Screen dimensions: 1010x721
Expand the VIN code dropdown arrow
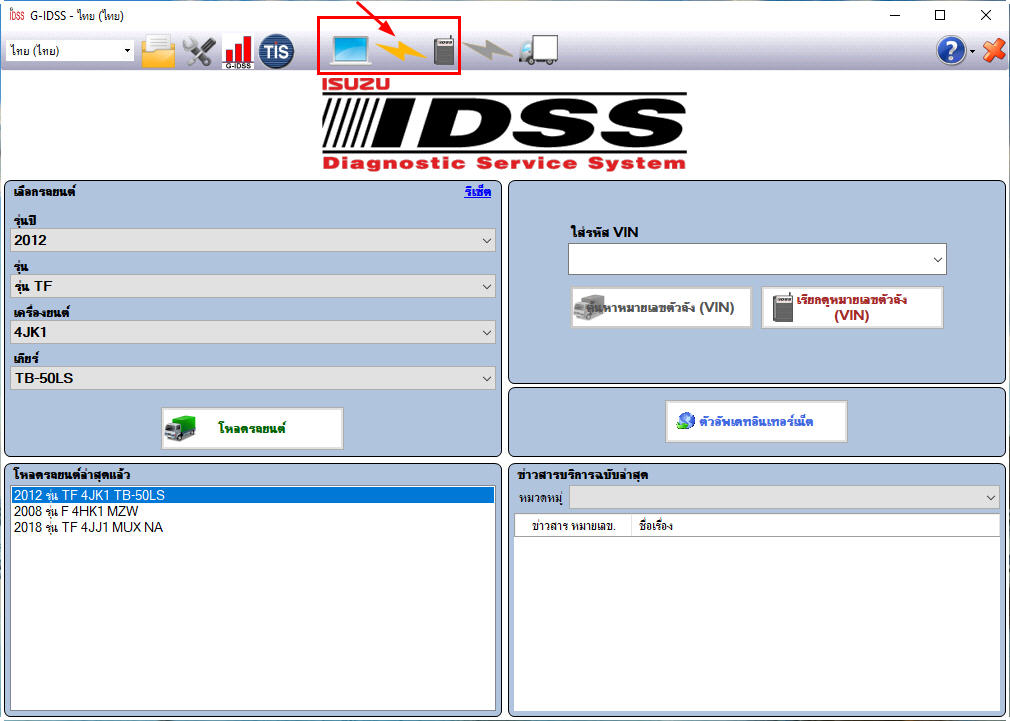[938, 260]
